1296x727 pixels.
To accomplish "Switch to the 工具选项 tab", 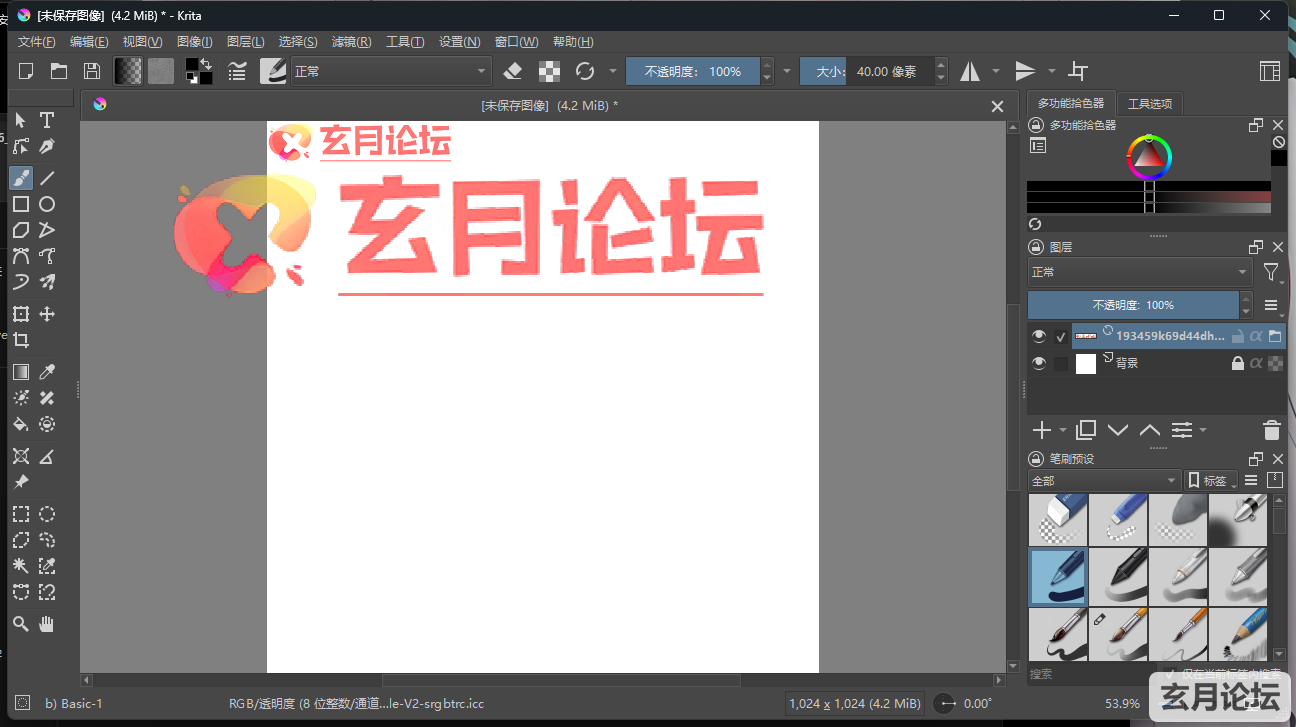I will coord(1150,103).
